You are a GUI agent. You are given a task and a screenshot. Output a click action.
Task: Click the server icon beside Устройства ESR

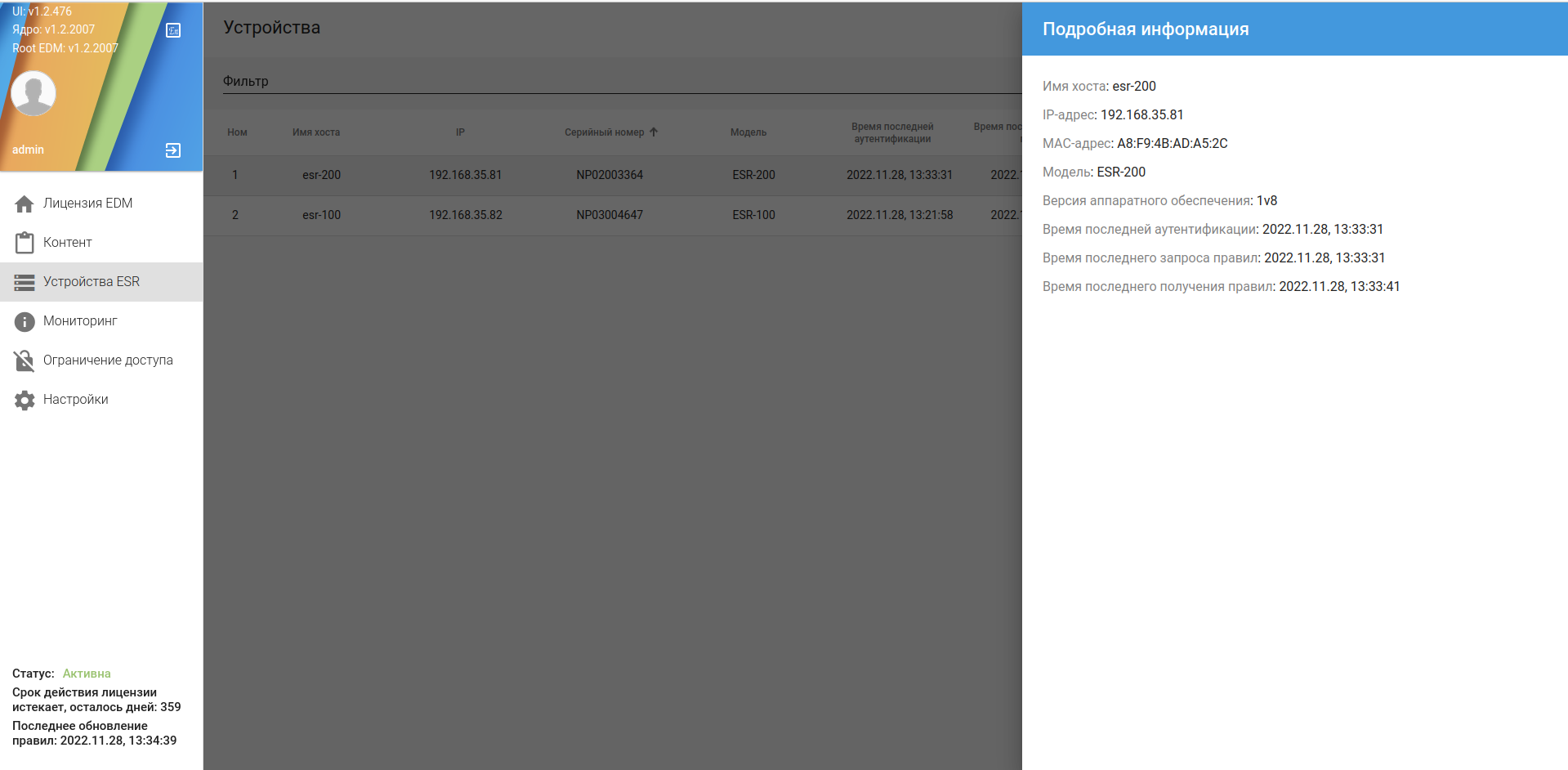[25, 282]
